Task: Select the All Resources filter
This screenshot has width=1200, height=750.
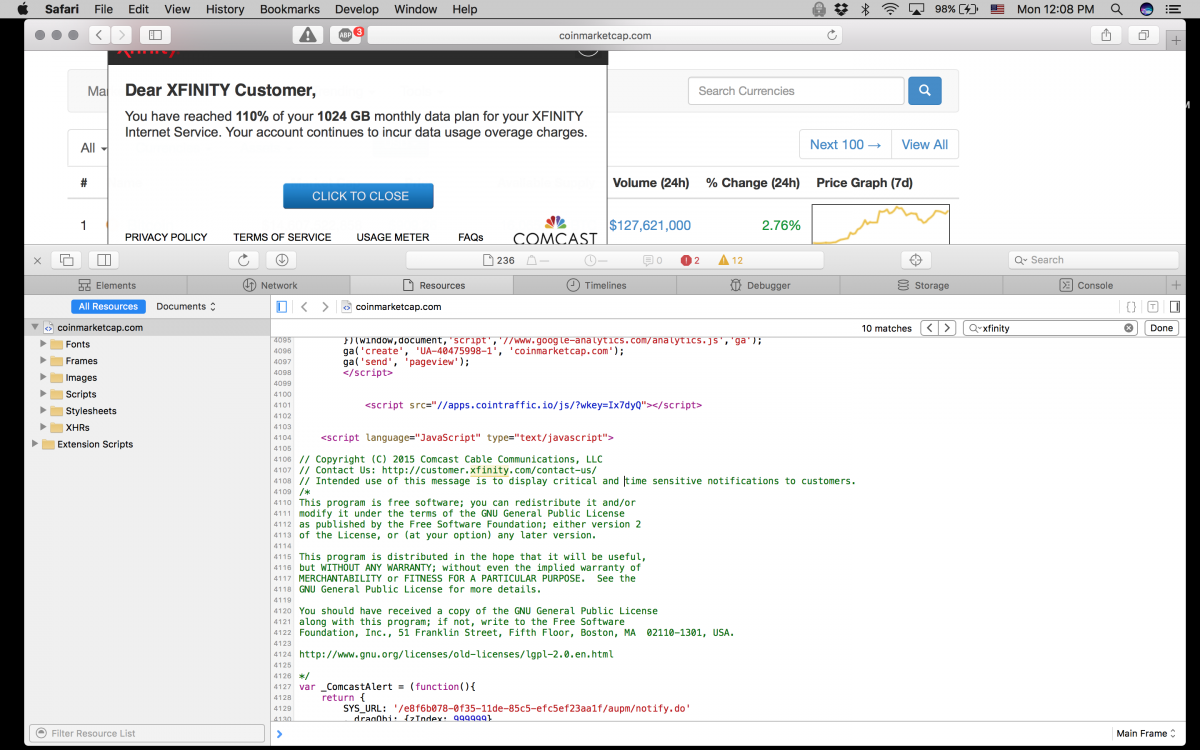Action: click(108, 306)
